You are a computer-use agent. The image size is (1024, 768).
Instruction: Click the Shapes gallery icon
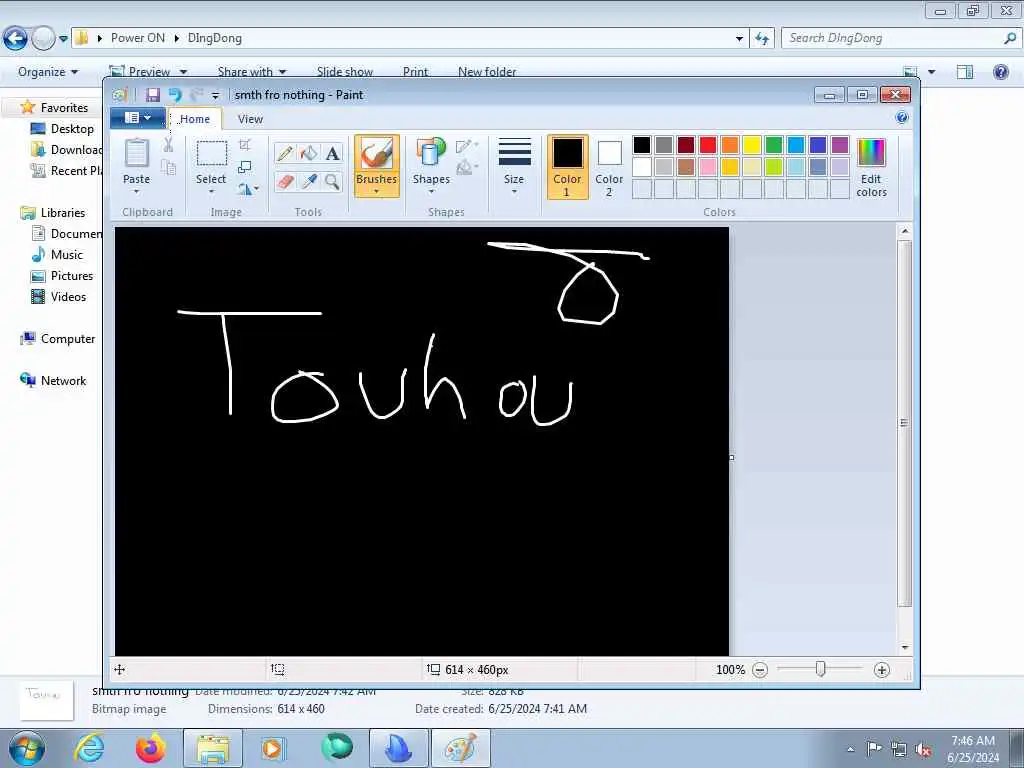coord(431,153)
